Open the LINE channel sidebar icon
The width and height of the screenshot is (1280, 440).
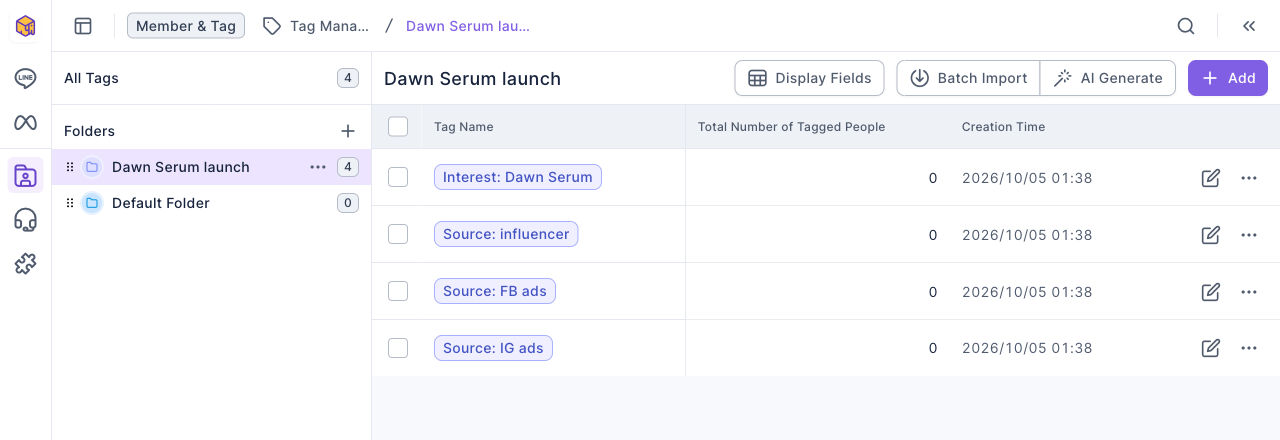pyautogui.click(x=25, y=78)
